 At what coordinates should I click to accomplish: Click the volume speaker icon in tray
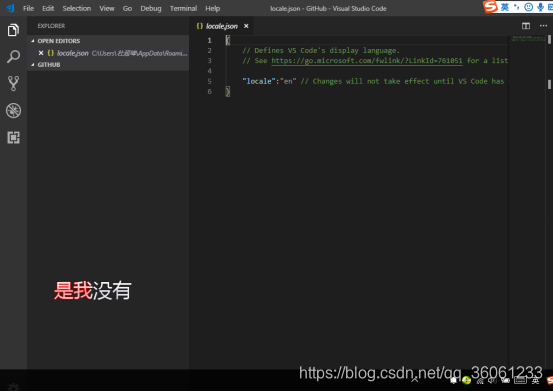(x=492, y=380)
